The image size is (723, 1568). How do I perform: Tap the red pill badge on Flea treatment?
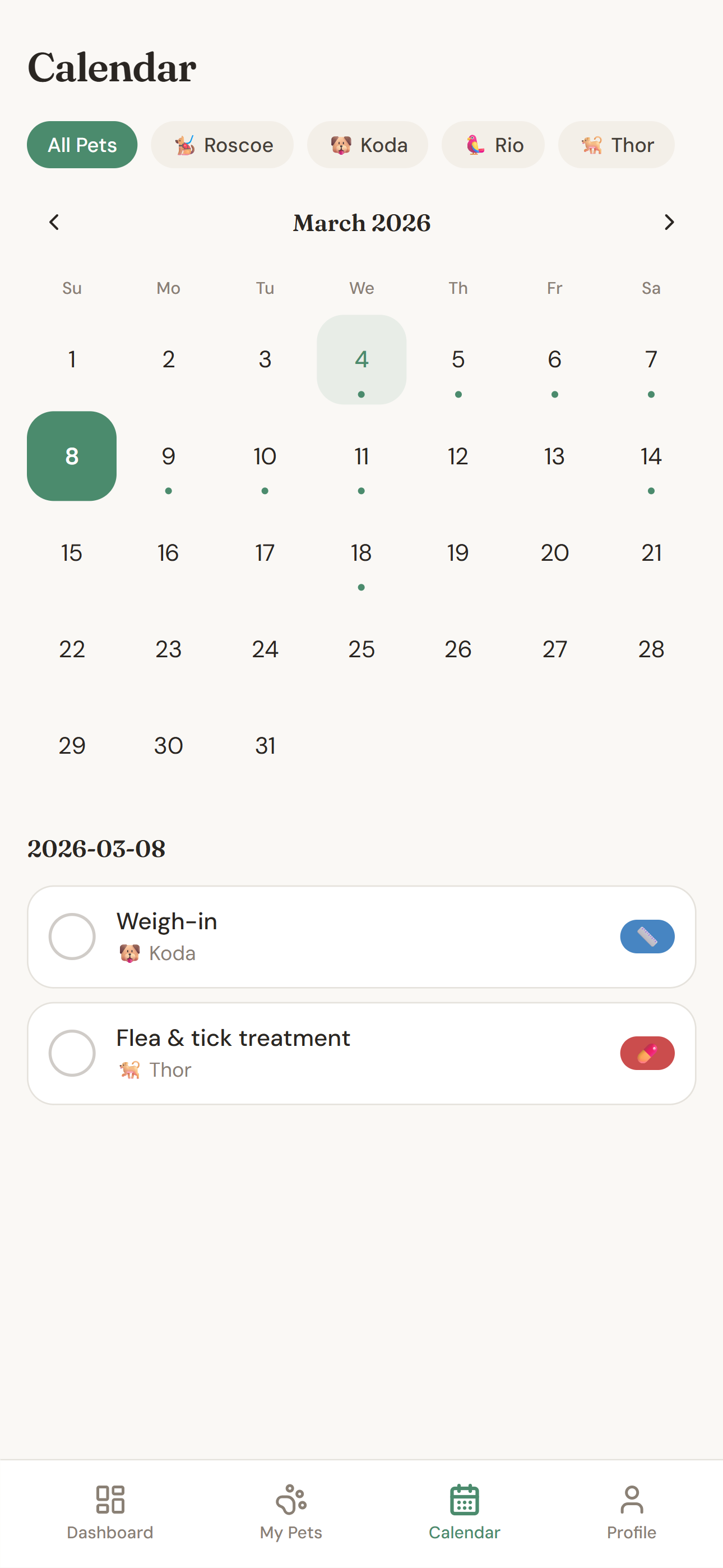[647, 1053]
